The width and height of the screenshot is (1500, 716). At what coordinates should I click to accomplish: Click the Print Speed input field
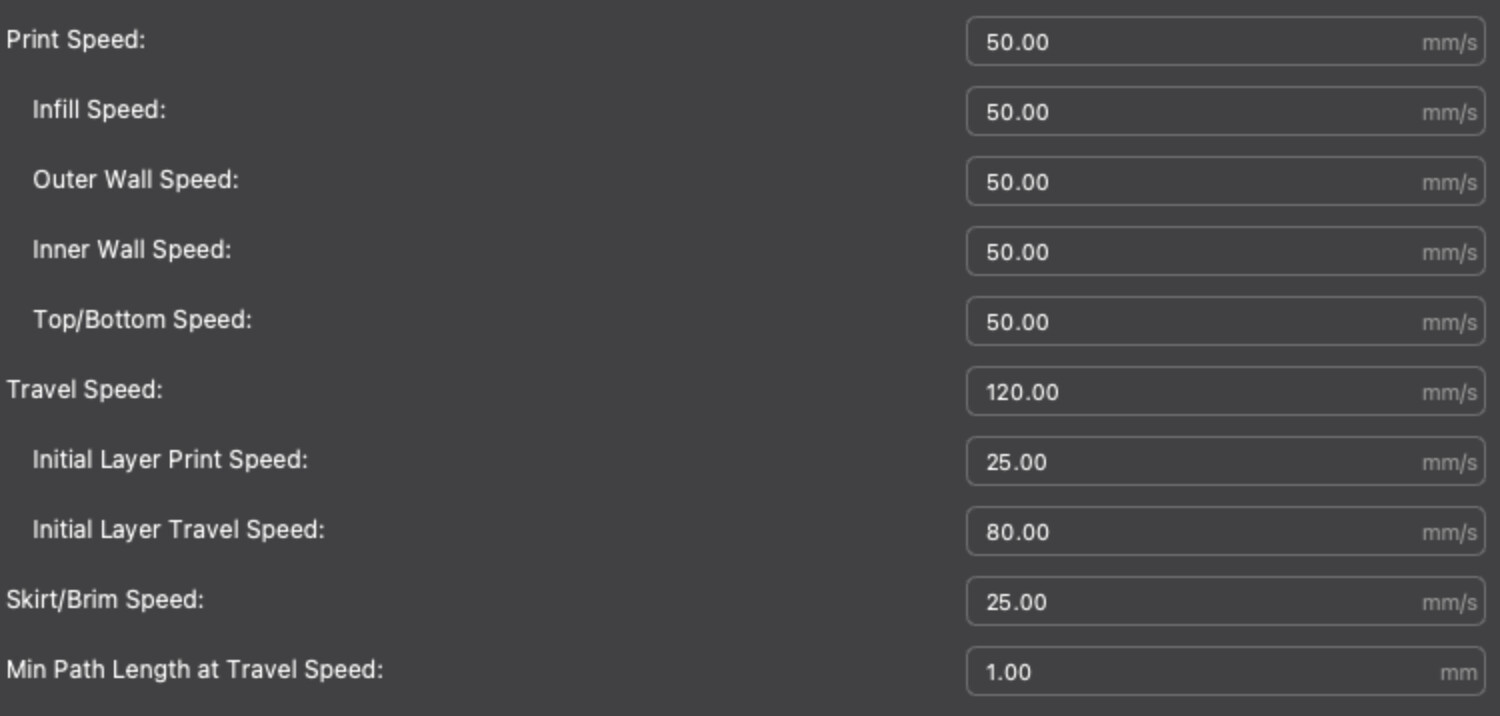(x=1200, y=42)
